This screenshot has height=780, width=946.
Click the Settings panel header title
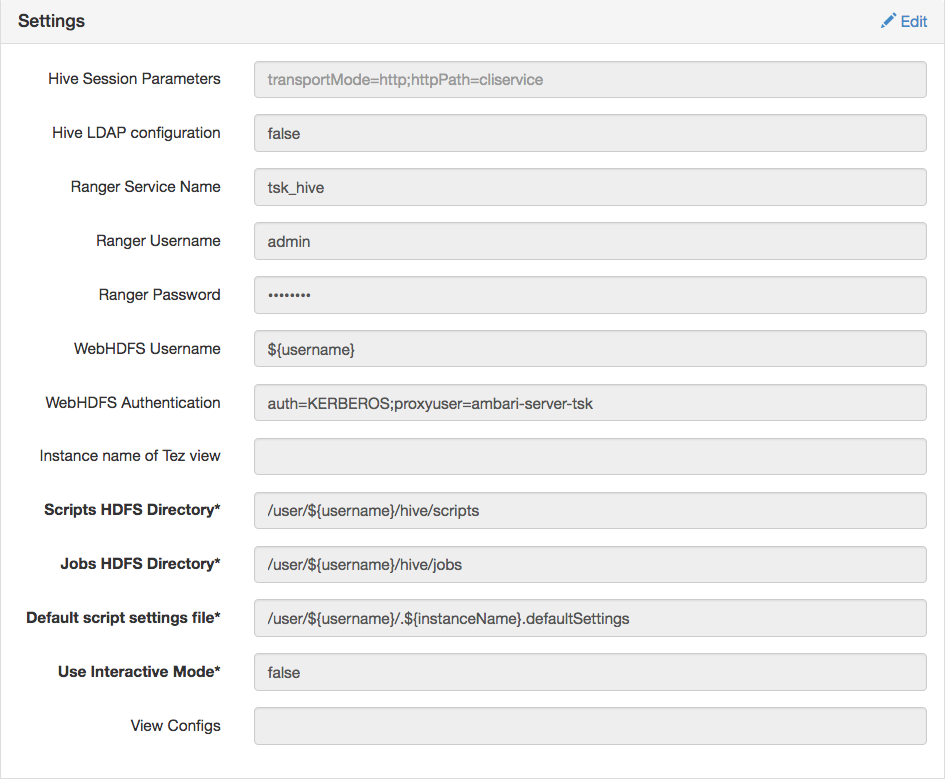[51, 20]
